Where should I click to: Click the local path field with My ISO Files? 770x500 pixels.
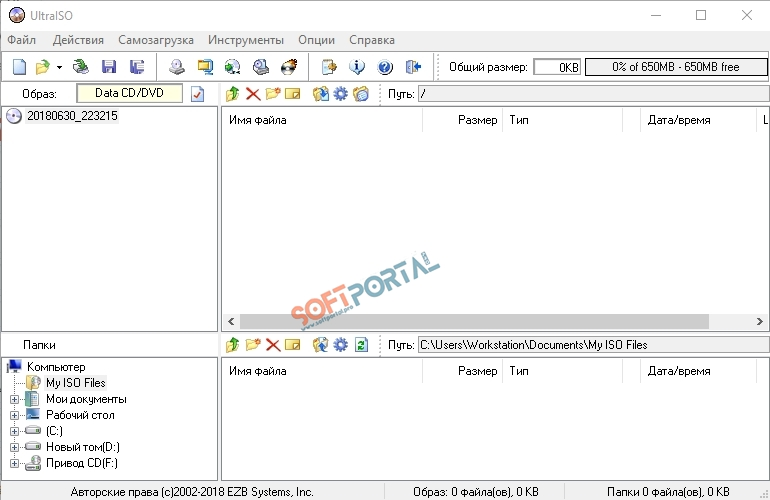click(594, 345)
